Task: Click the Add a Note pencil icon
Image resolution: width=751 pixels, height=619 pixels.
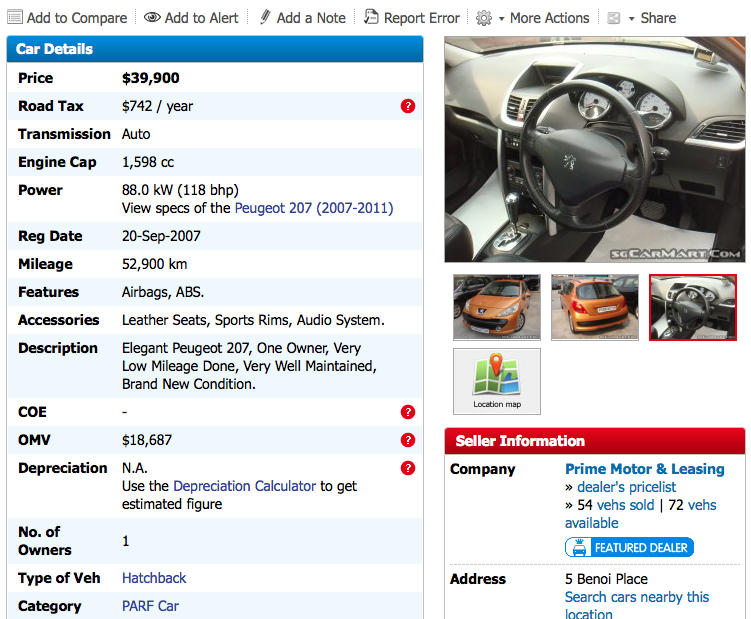Action: tap(265, 17)
